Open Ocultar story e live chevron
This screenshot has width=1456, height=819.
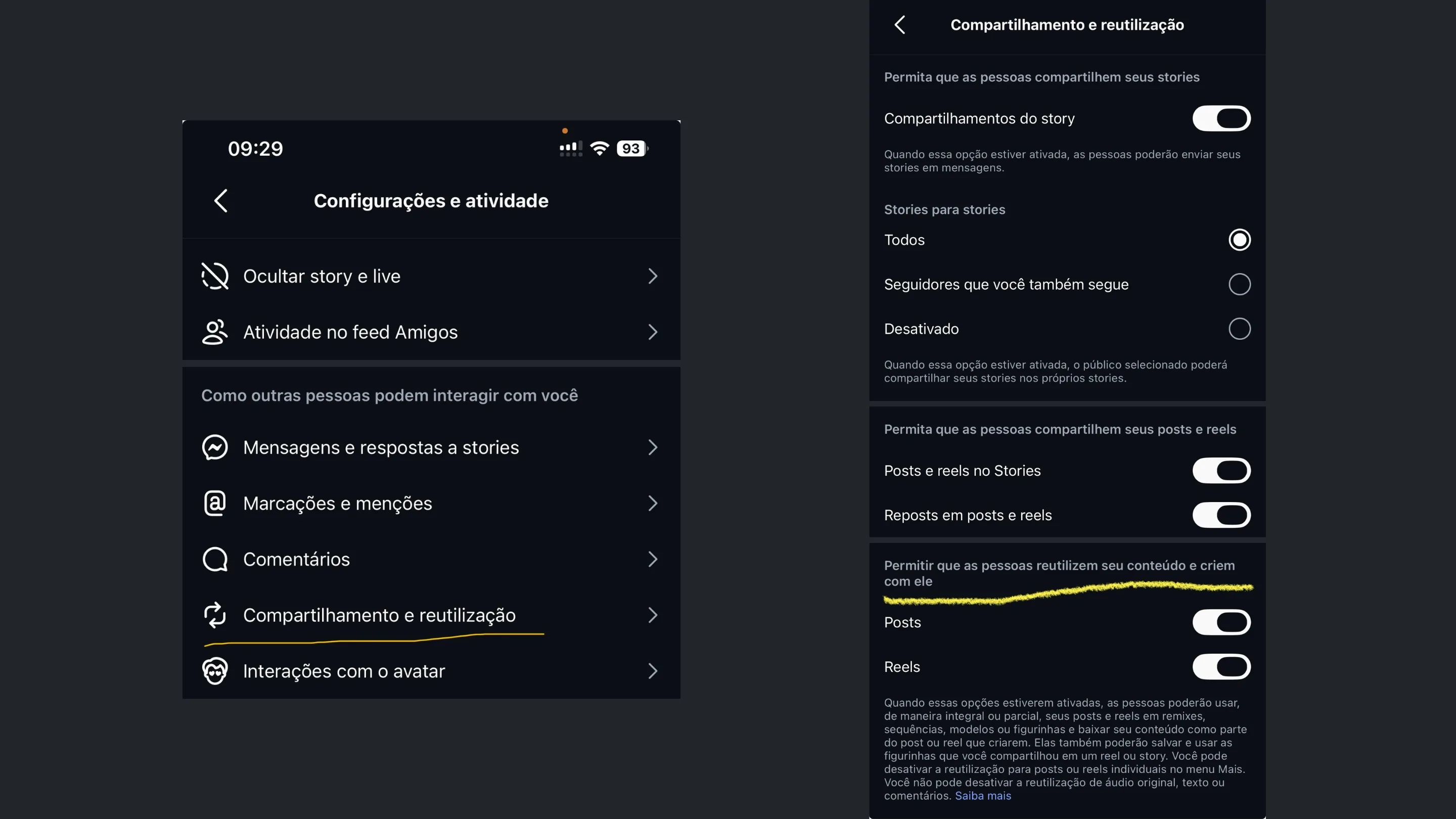(653, 276)
